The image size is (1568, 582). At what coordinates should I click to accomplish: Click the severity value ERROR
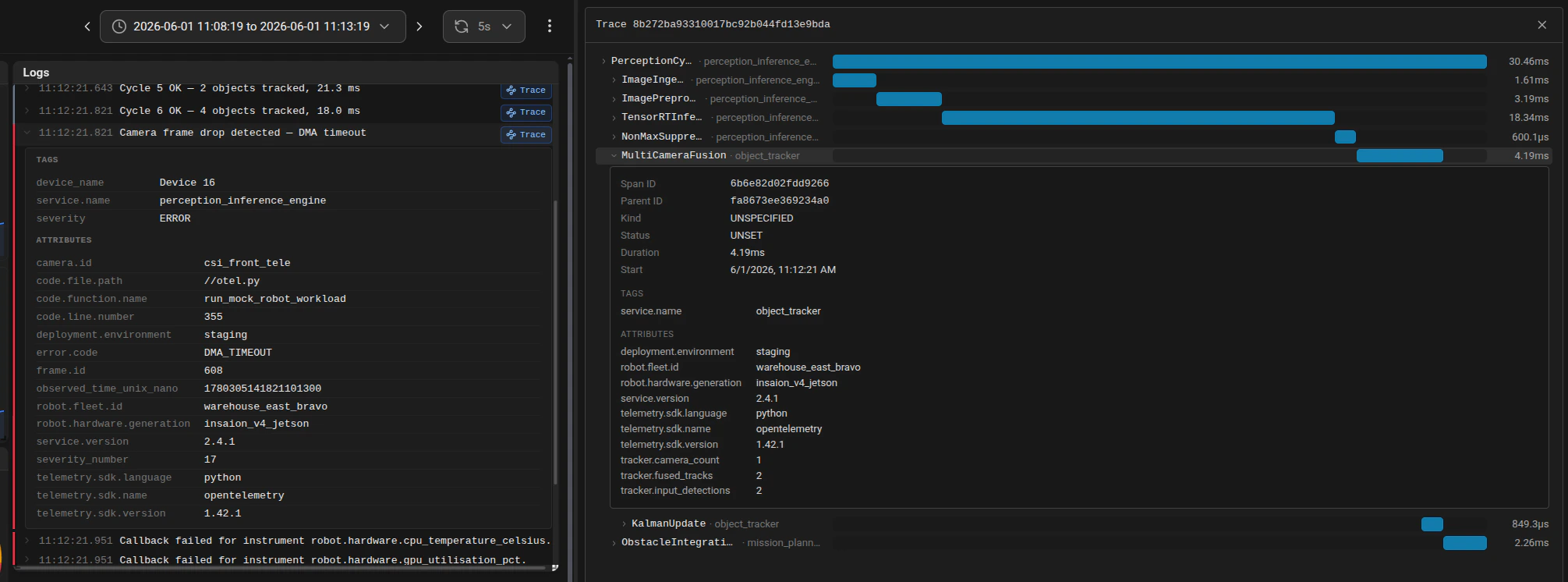(175, 218)
